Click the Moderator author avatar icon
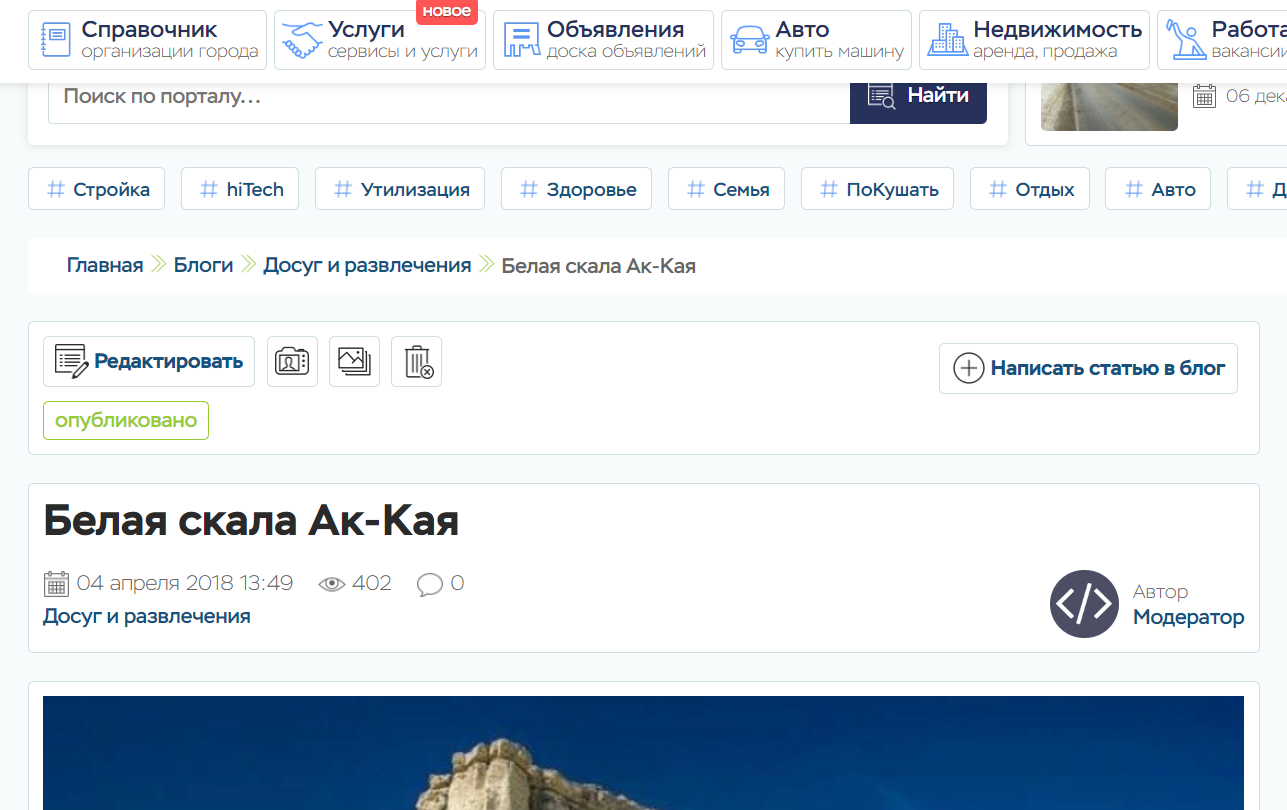 tap(1084, 604)
